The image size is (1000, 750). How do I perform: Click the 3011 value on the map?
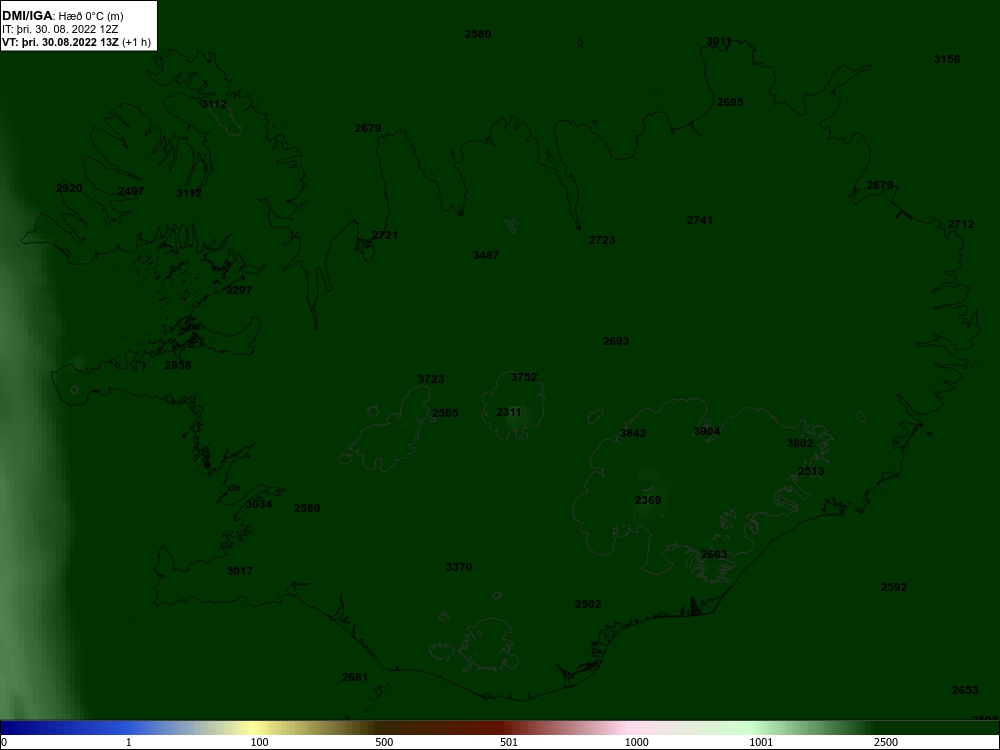pos(719,41)
